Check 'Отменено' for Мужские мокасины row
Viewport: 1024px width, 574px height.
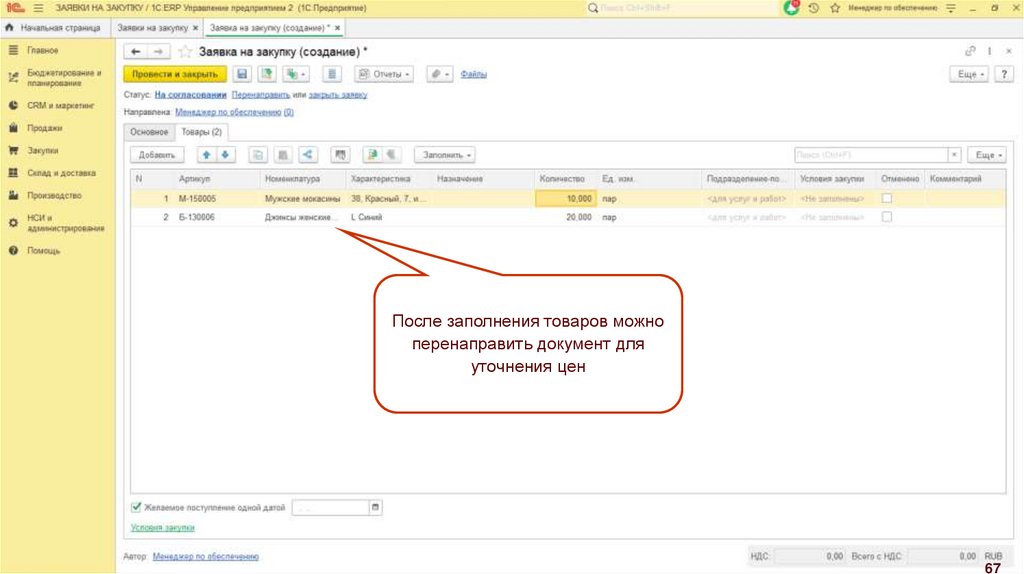(x=886, y=199)
